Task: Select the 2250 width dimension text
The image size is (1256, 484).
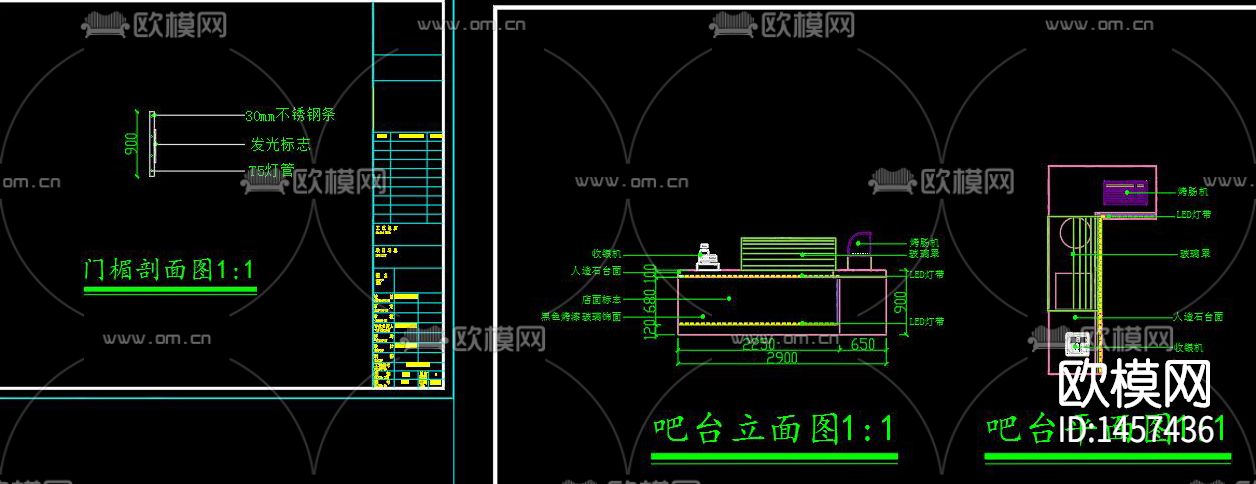Action: [x=759, y=345]
